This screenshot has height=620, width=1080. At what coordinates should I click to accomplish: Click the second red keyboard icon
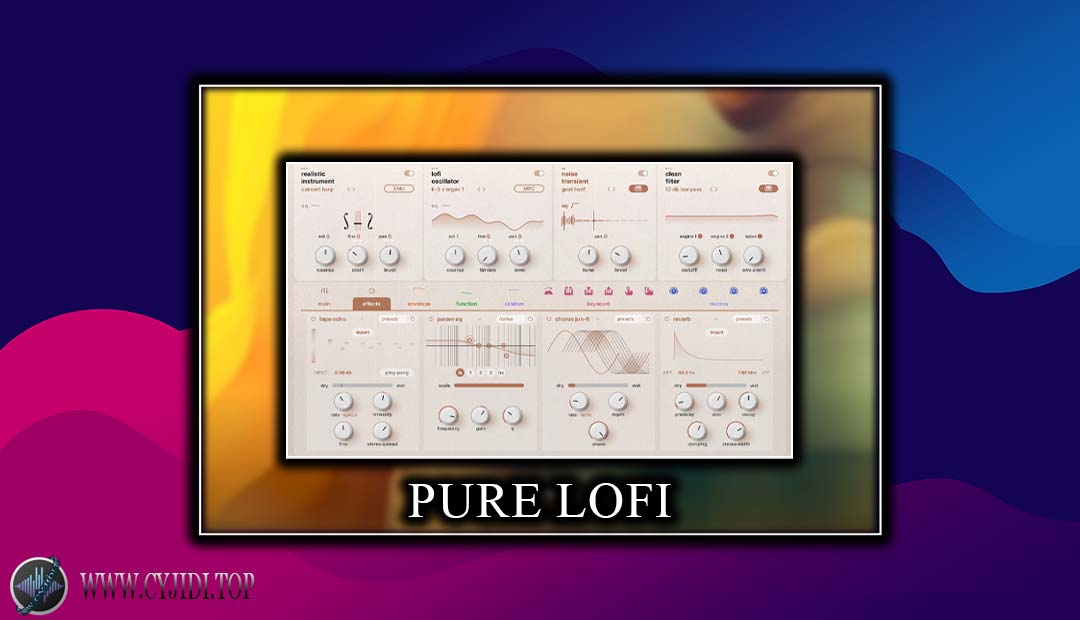(x=568, y=291)
